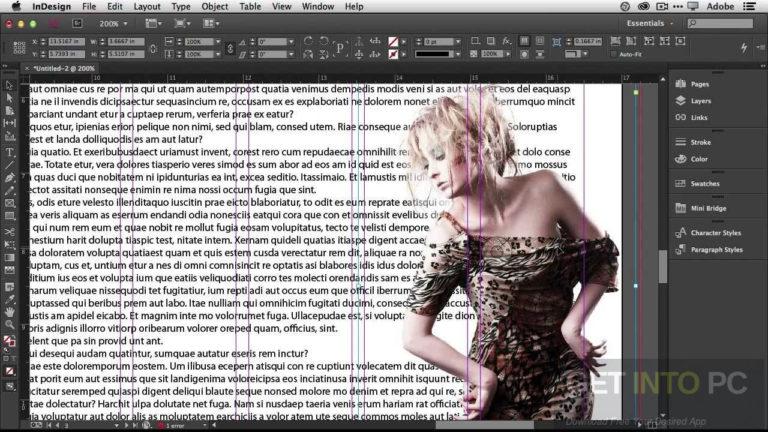Click the X position input field
This screenshot has width=768, height=432.
66,42
